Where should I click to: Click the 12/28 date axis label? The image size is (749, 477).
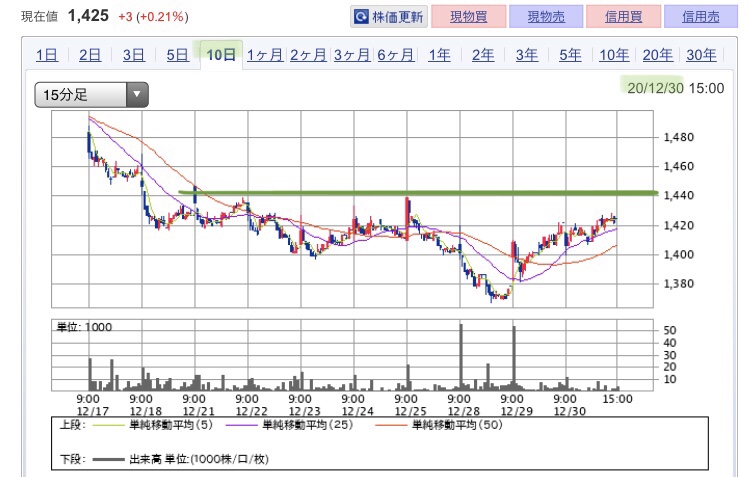click(463, 411)
